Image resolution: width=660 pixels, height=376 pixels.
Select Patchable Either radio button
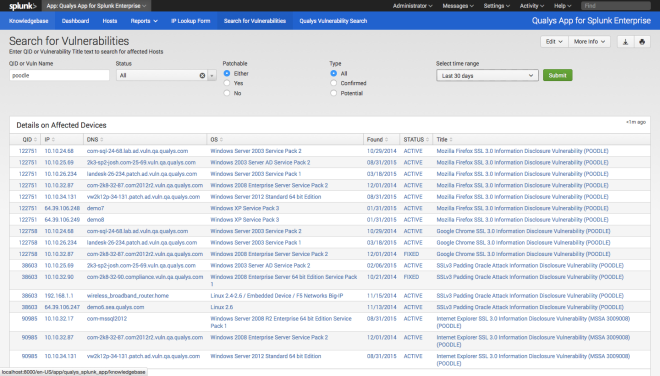[x=227, y=73]
